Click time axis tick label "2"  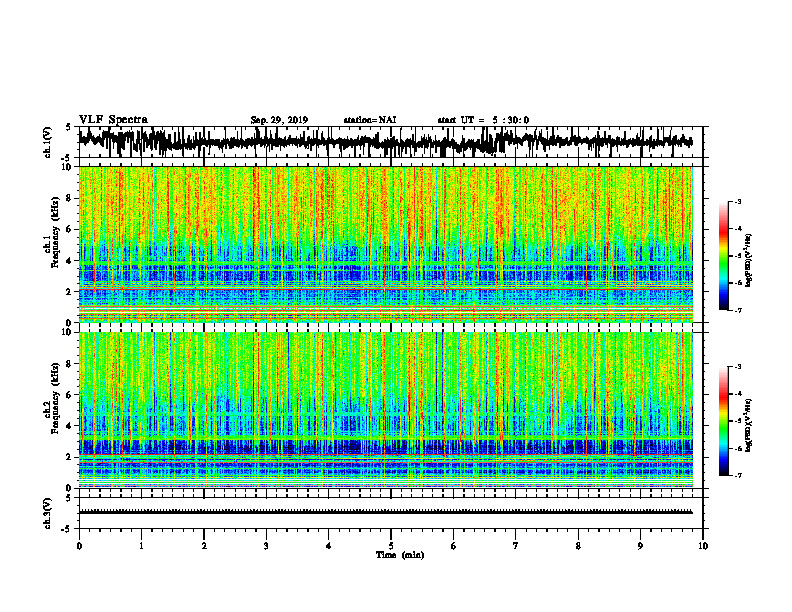pyautogui.click(x=204, y=546)
